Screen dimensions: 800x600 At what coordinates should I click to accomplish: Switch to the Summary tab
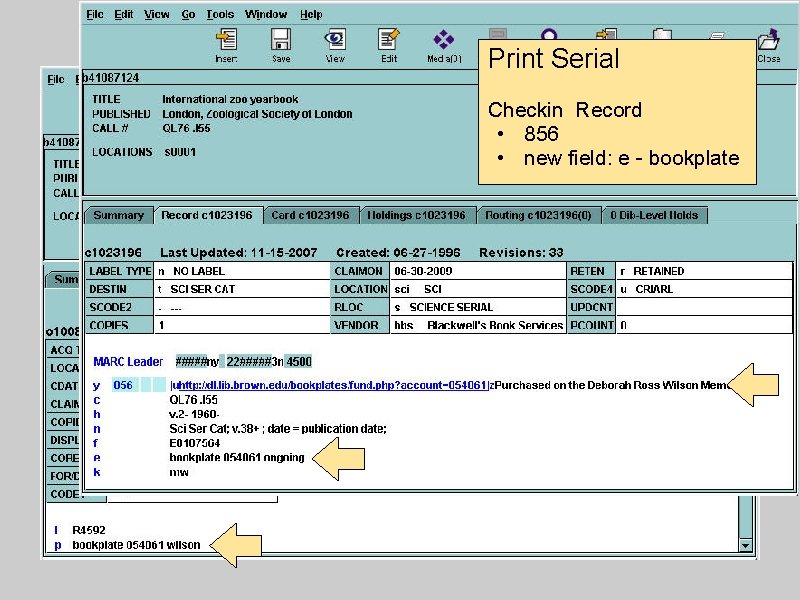[118, 215]
